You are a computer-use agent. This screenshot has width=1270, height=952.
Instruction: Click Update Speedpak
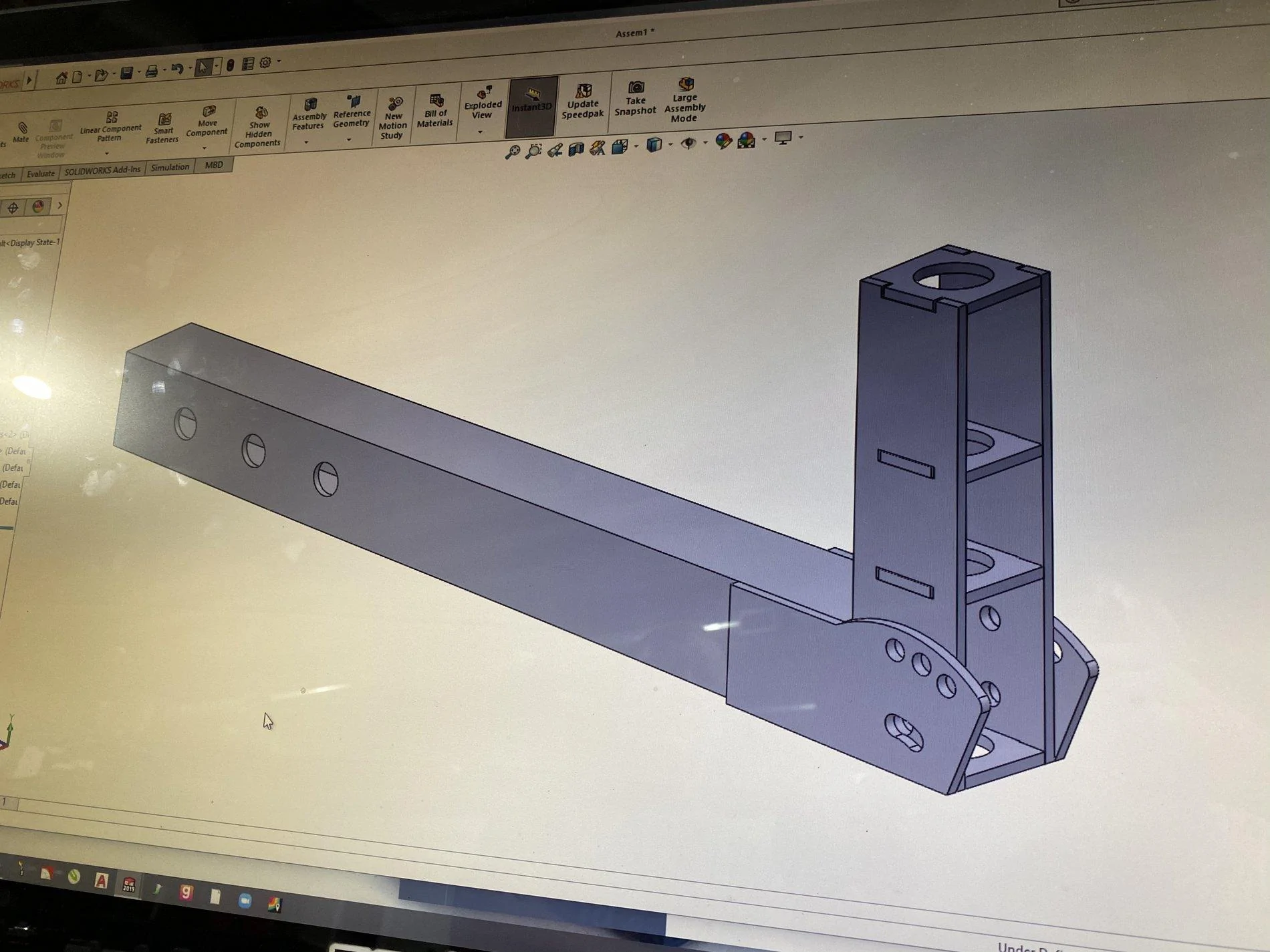pos(583,102)
